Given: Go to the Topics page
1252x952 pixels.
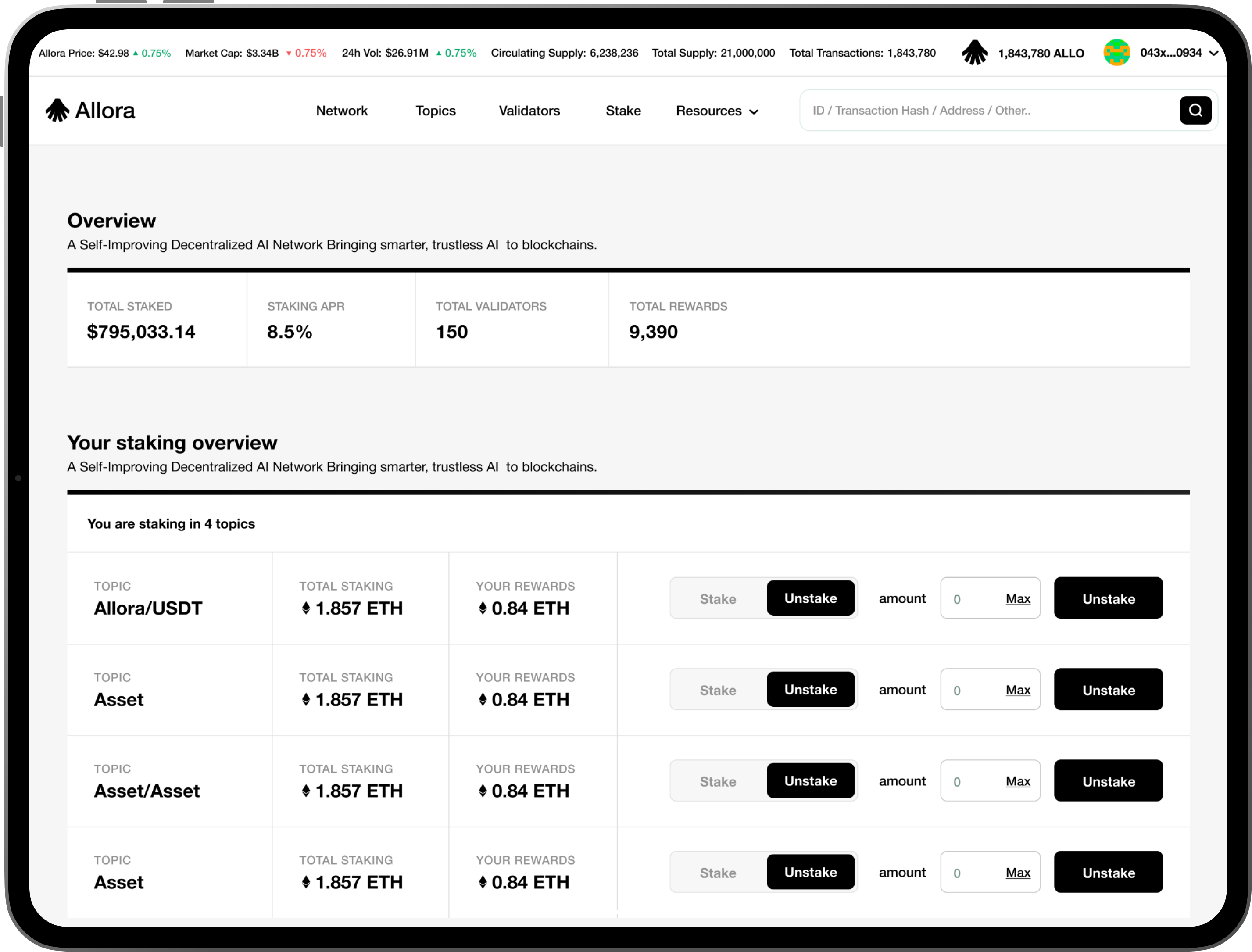Looking at the screenshot, I should point(435,111).
